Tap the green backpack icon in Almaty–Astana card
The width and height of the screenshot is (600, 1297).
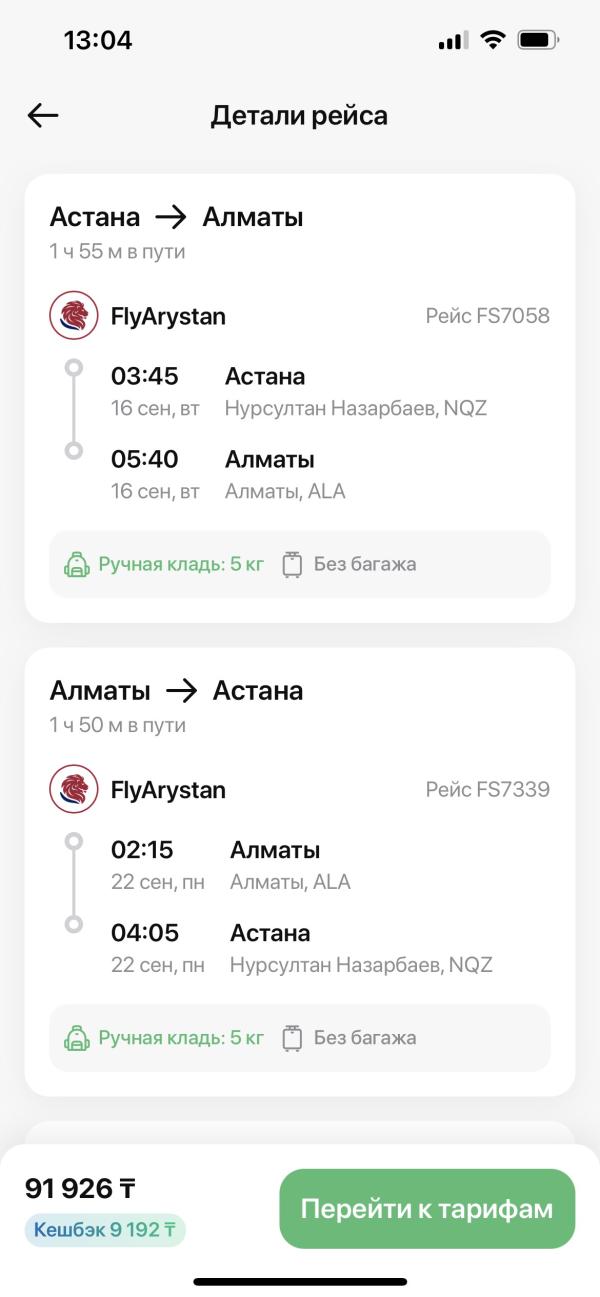pos(76,1037)
